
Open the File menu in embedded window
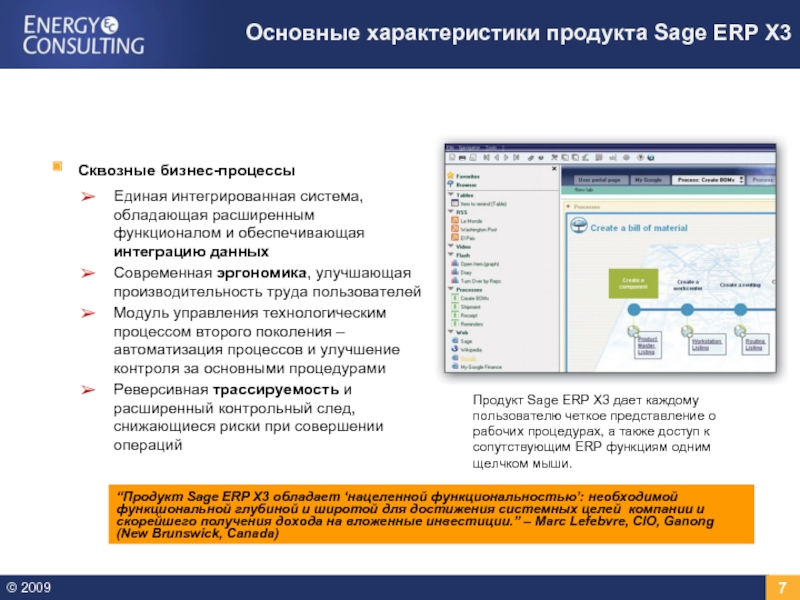coord(450,147)
